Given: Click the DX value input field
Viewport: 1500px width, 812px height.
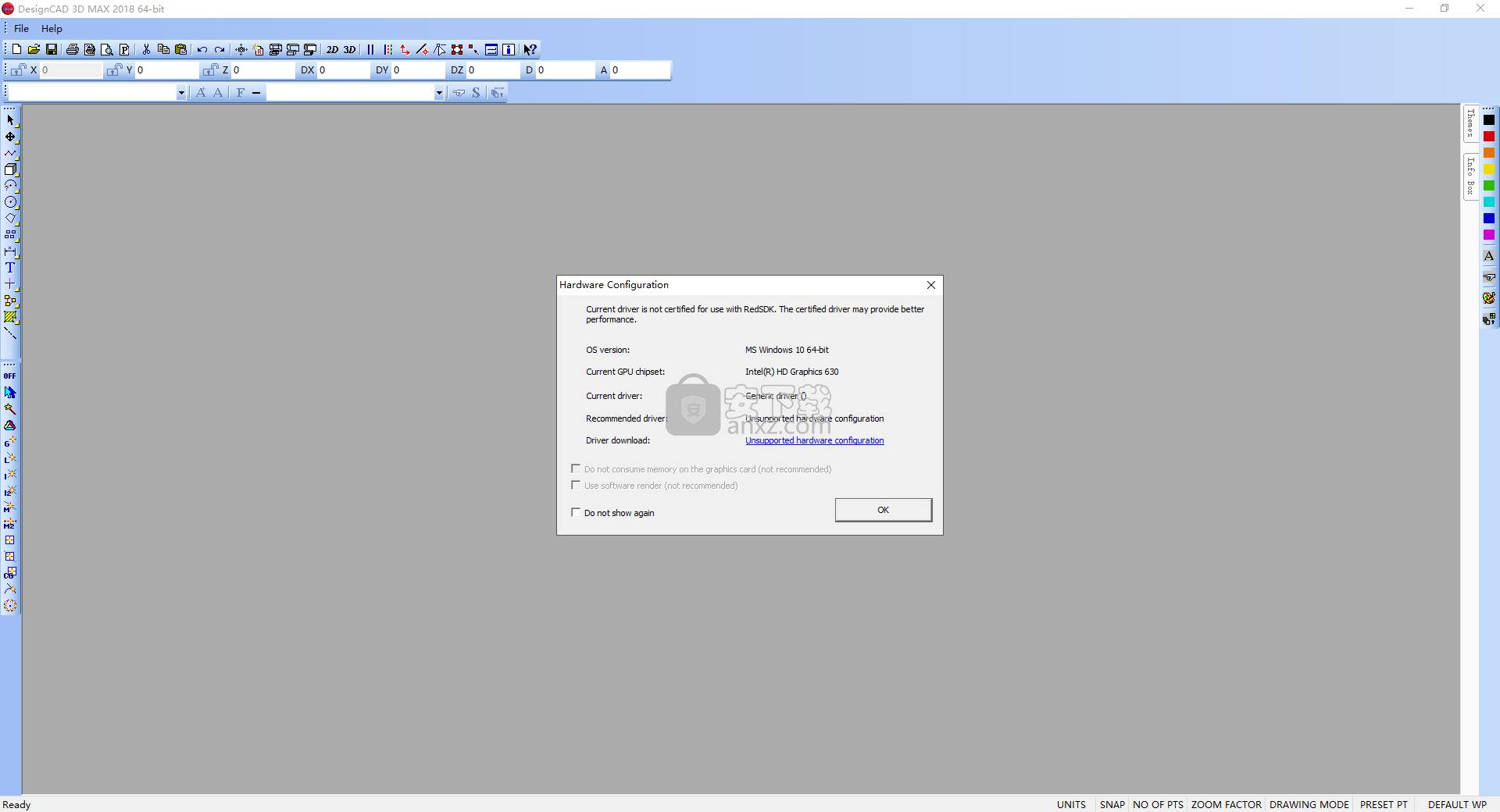Looking at the screenshot, I should tap(343, 70).
